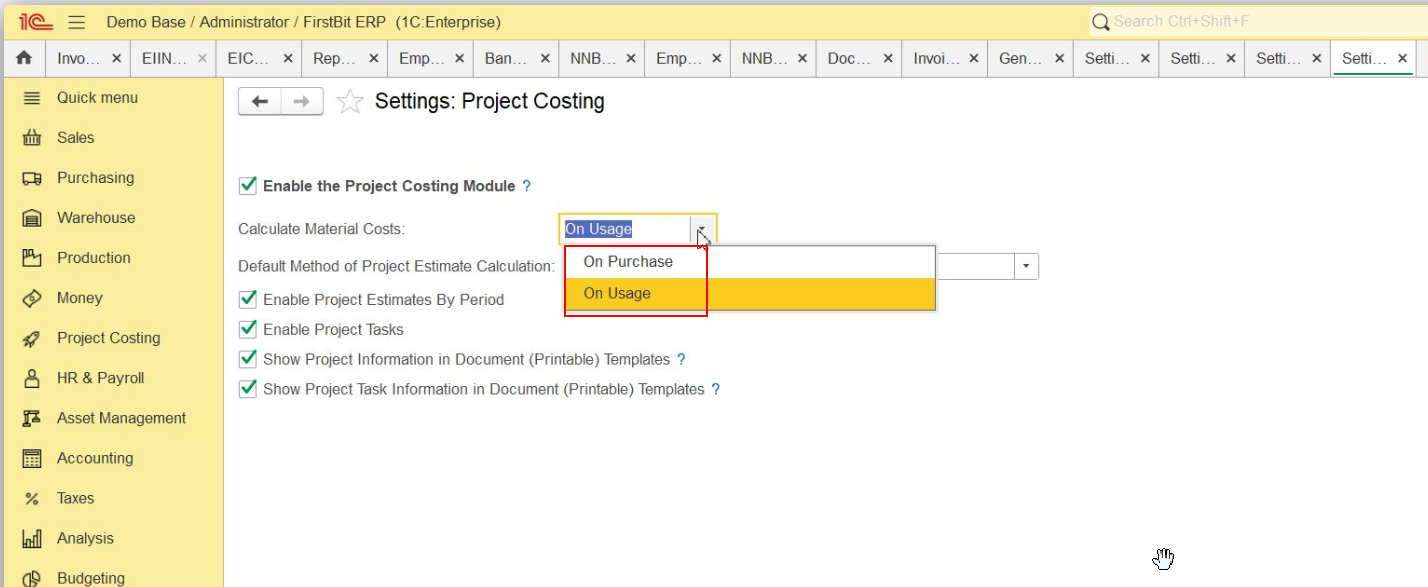Open the hamburger main menu icon
This screenshot has width=1428, height=587.
click(77, 22)
